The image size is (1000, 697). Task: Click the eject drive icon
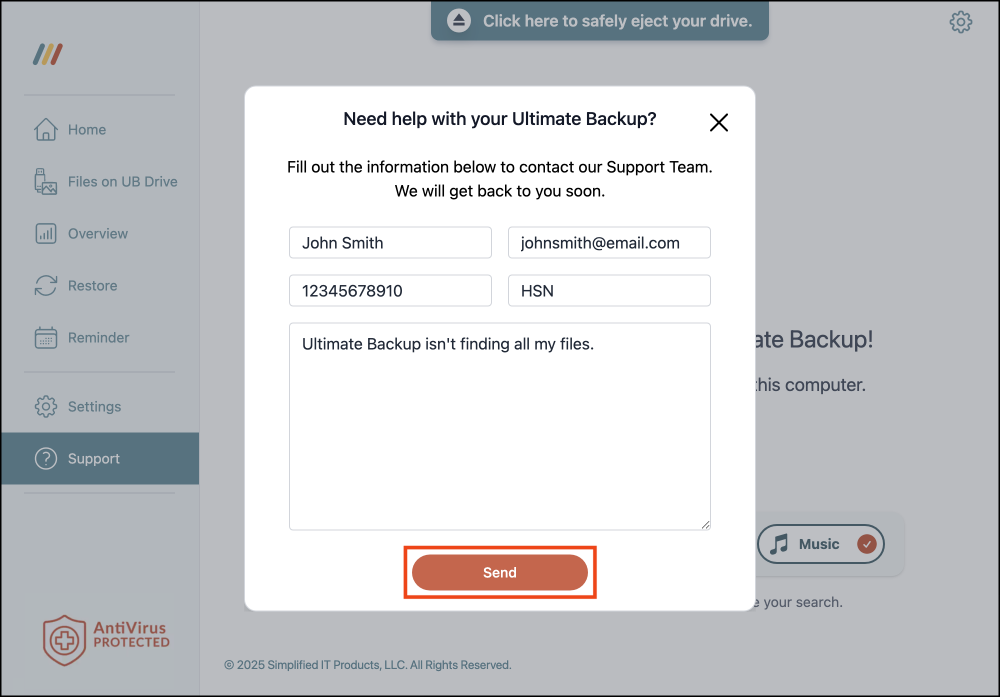tap(459, 20)
